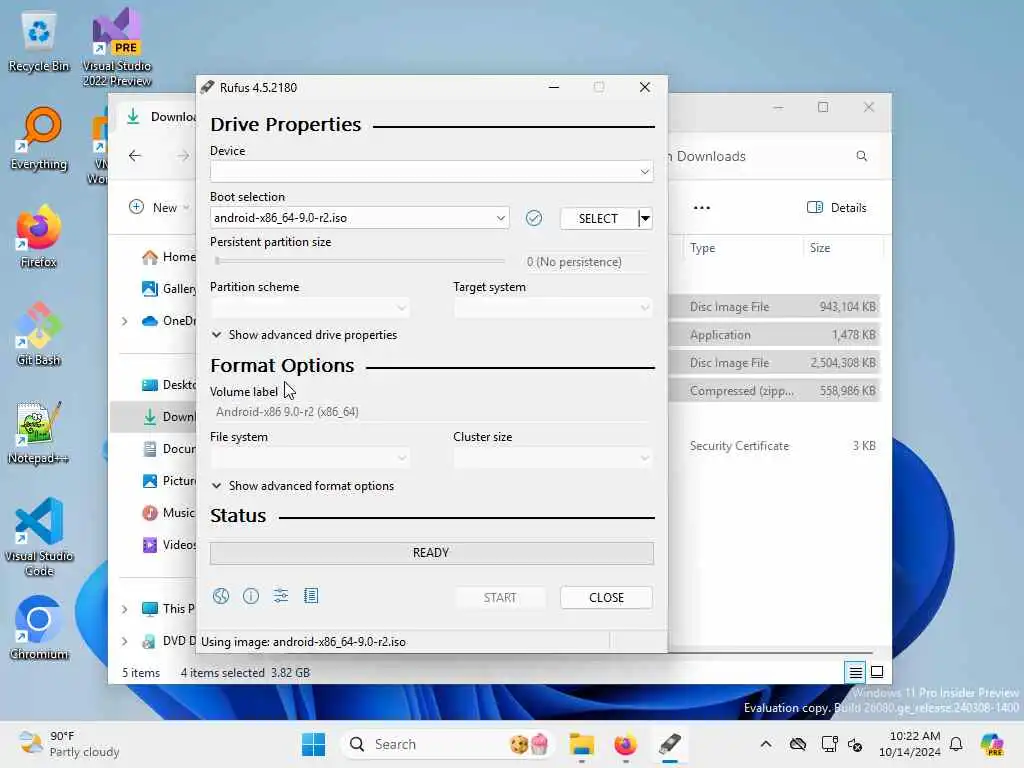1024x768 pixels.
Task: Open Everything desktop icon
Action: (39, 139)
